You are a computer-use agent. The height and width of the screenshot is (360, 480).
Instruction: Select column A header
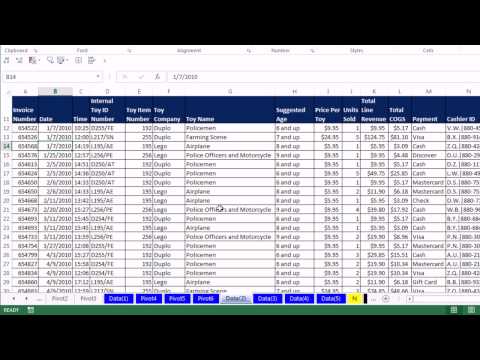pos(25,92)
